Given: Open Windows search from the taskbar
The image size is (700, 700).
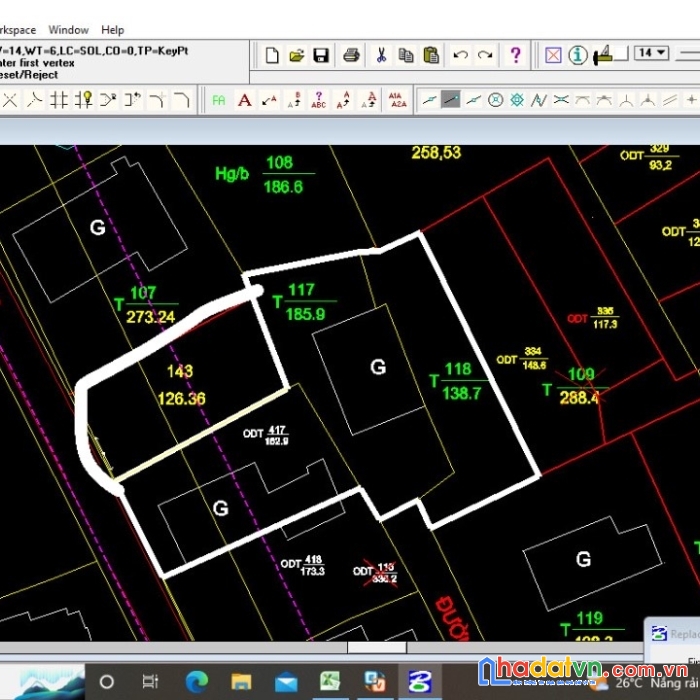Looking at the screenshot, I should click(x=107, y=682).
